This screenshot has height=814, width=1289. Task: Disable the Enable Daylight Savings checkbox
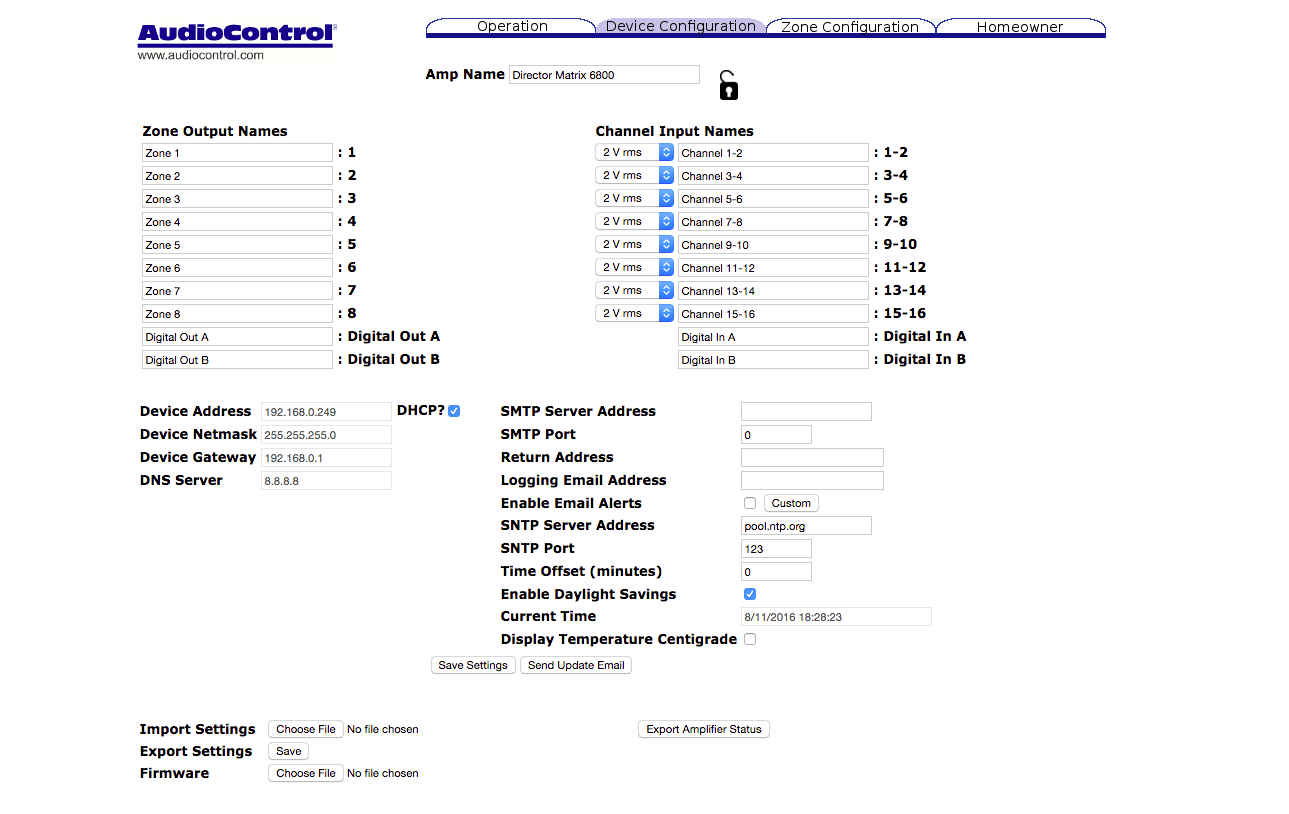point(750,594)
